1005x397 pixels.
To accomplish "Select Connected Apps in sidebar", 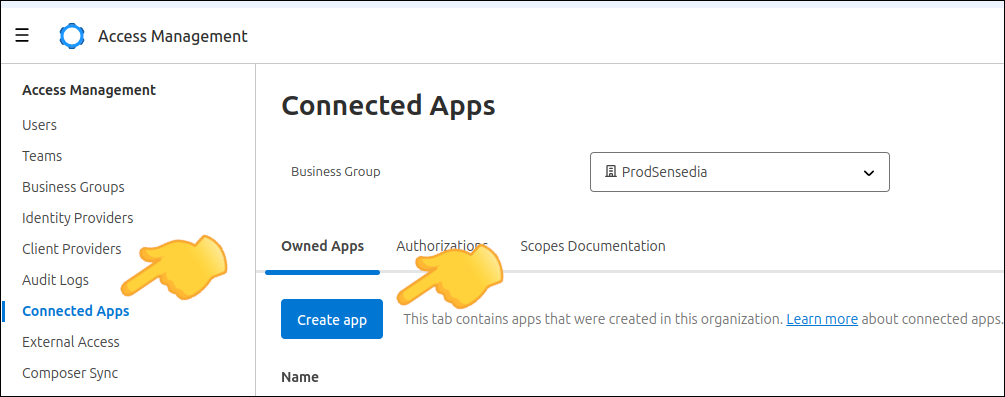I will coord(76,311).
